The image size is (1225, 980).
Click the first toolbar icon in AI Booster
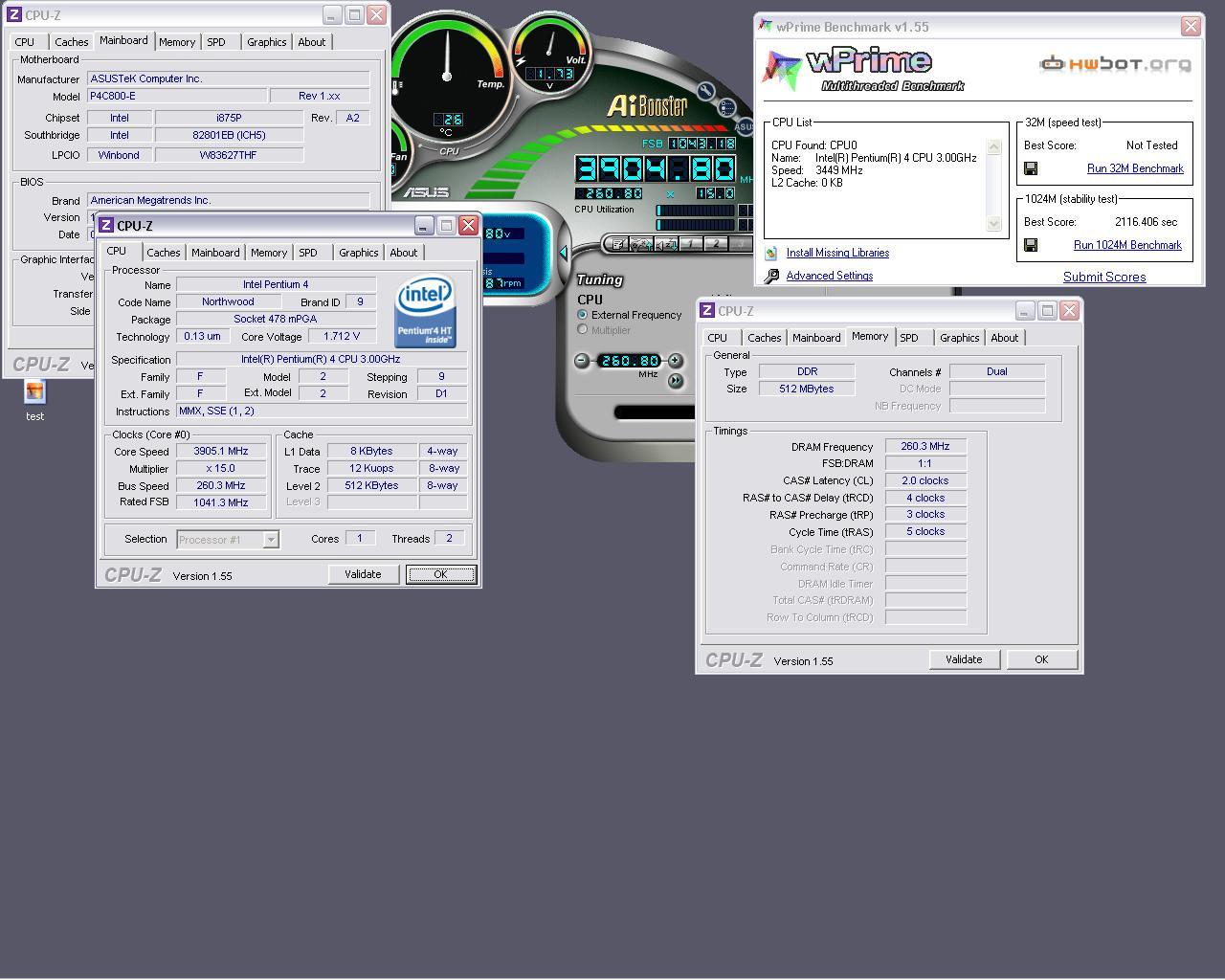click(617, 244)
